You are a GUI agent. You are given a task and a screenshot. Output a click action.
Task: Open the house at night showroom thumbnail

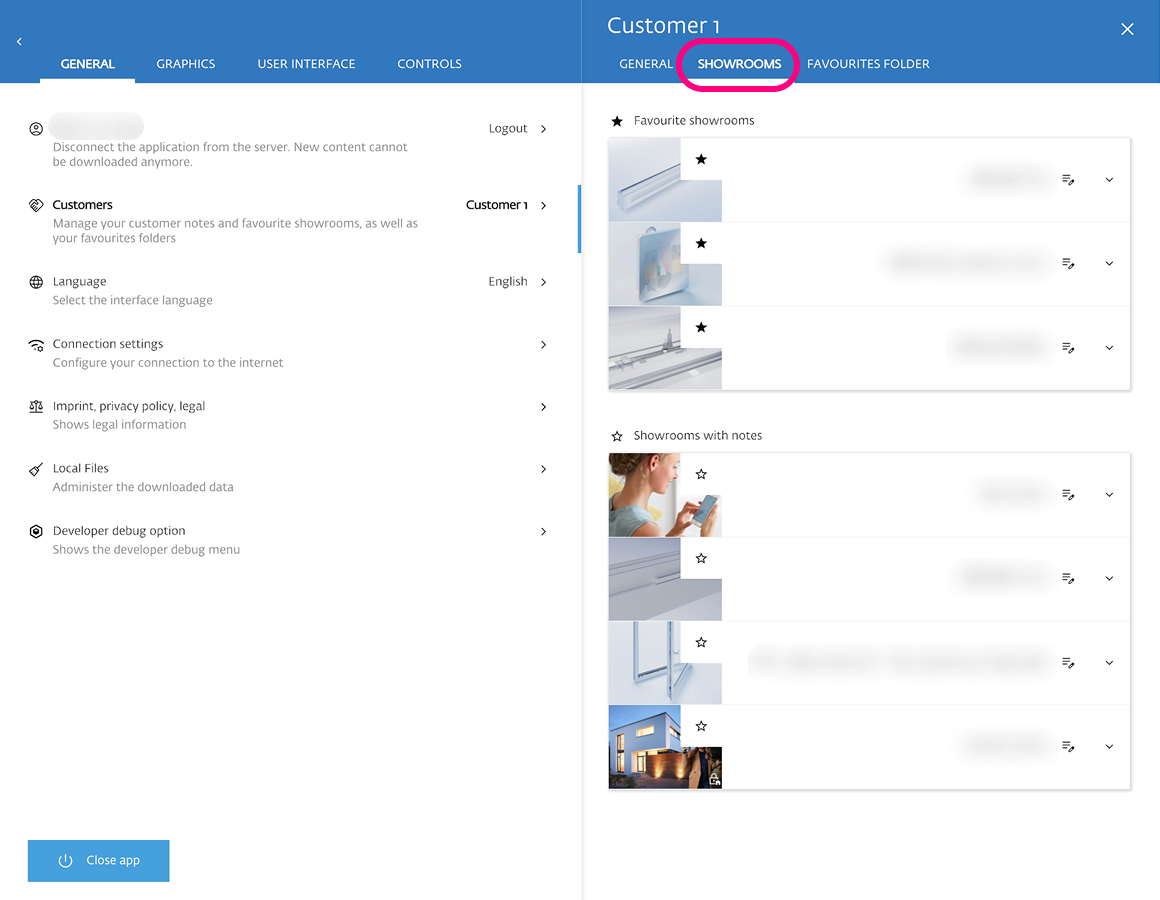click(645, 747)
